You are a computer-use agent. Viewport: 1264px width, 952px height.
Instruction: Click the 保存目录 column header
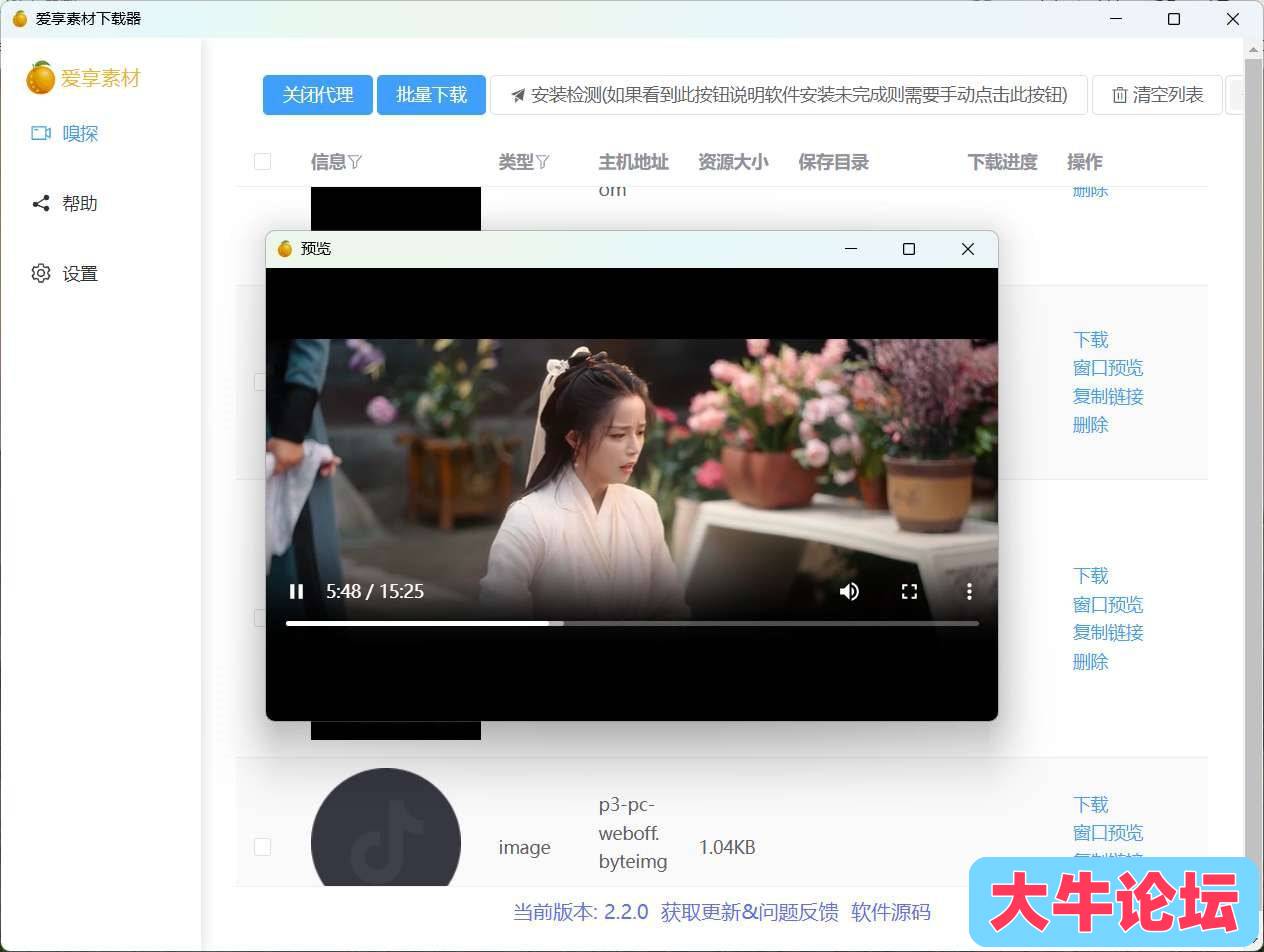coord(833,162)
